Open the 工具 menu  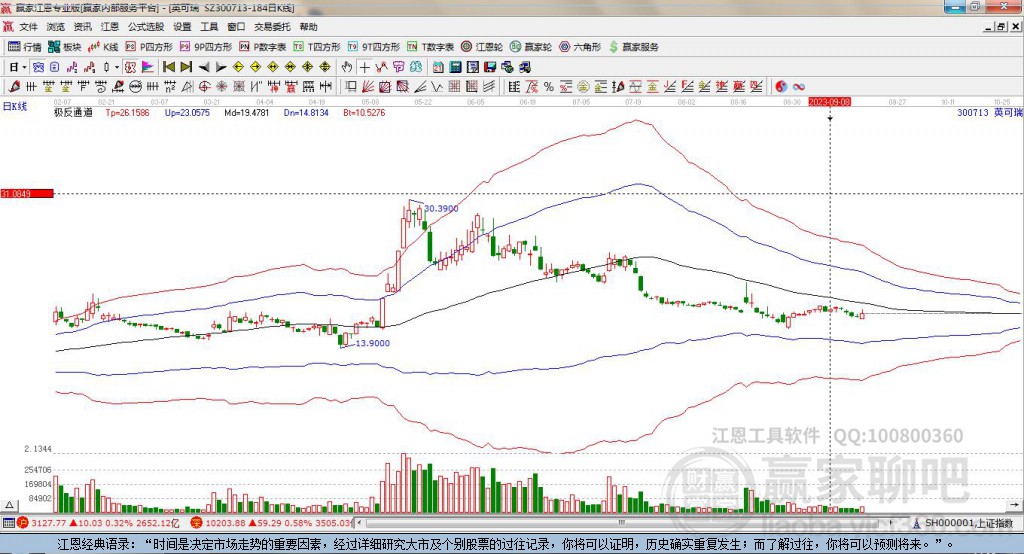tap(209, 27)
